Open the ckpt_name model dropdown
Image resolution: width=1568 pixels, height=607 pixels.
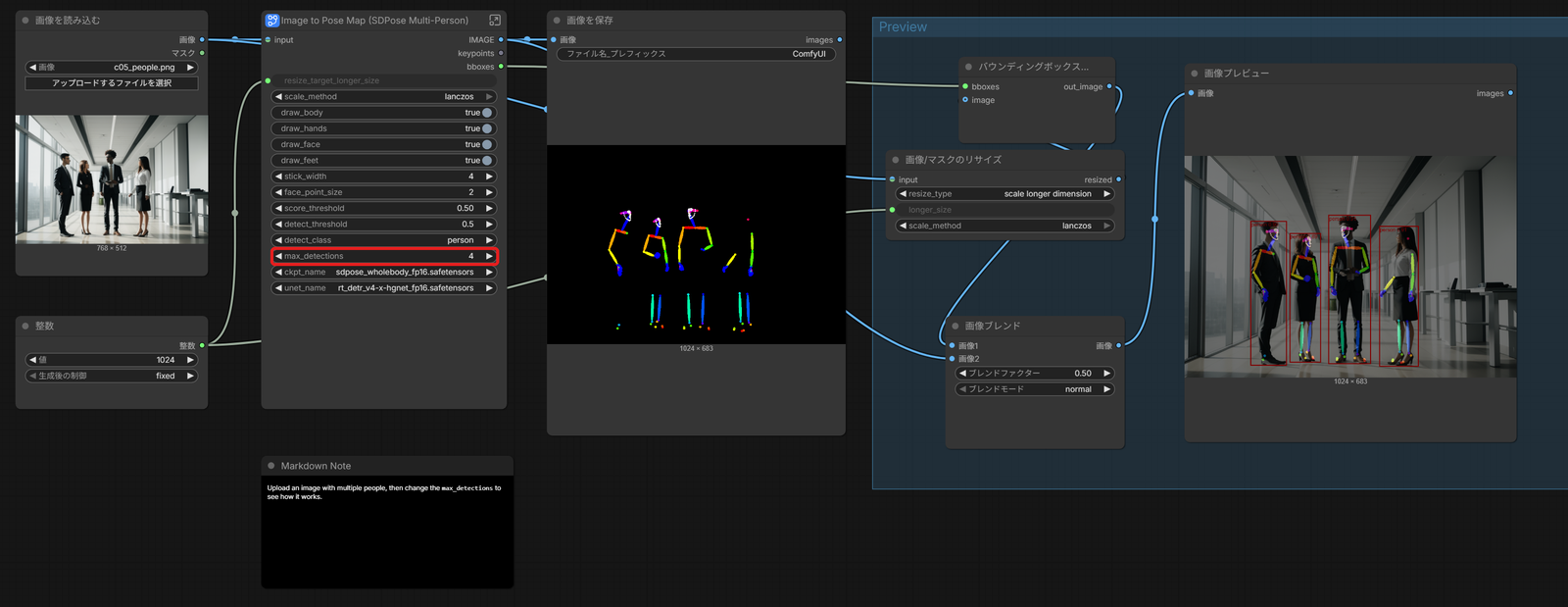[384, 272]
